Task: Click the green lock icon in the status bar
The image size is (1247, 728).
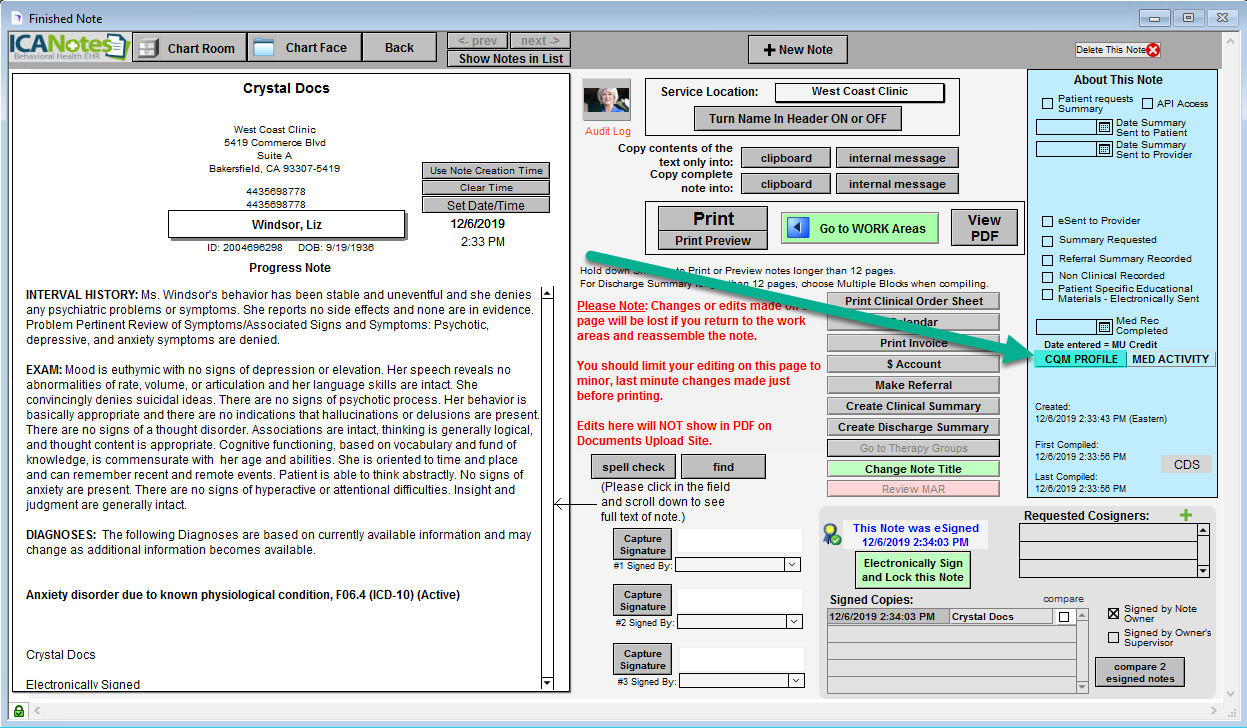Action: click(19, 711)
